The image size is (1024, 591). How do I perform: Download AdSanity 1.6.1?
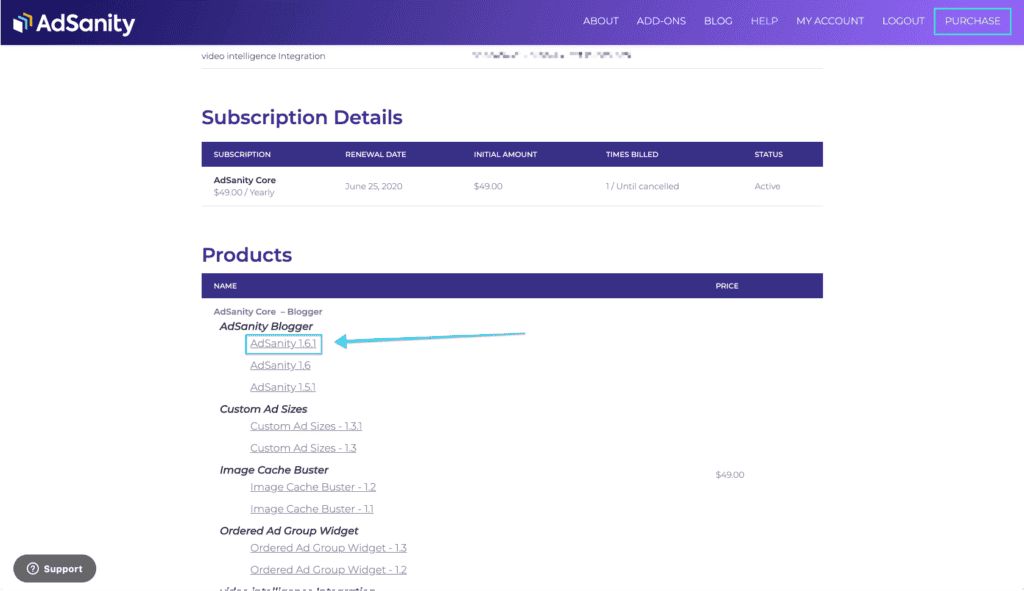[283, 343]
